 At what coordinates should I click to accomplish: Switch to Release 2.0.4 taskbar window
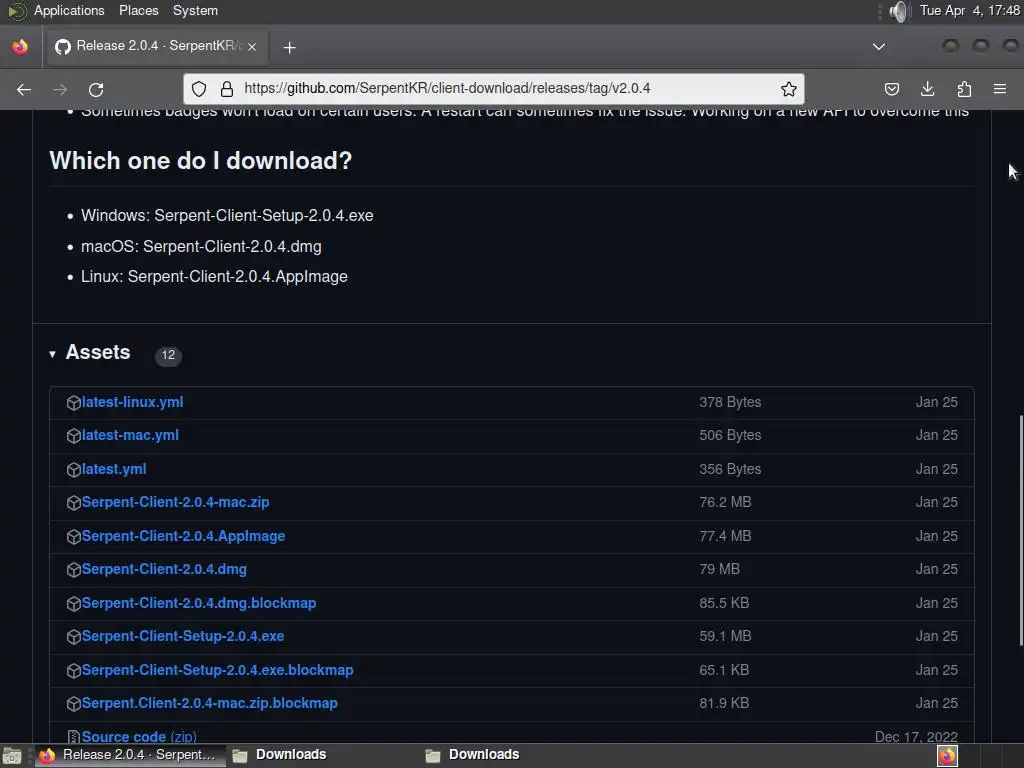tap(129, 756)
